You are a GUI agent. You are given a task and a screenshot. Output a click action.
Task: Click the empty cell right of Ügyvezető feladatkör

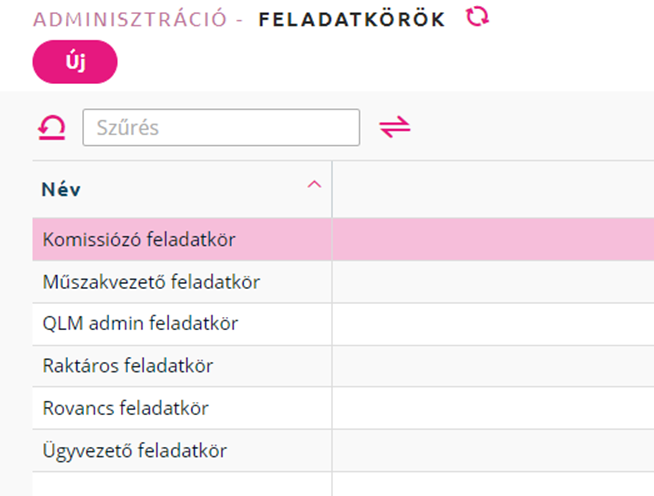coord(493,451)
